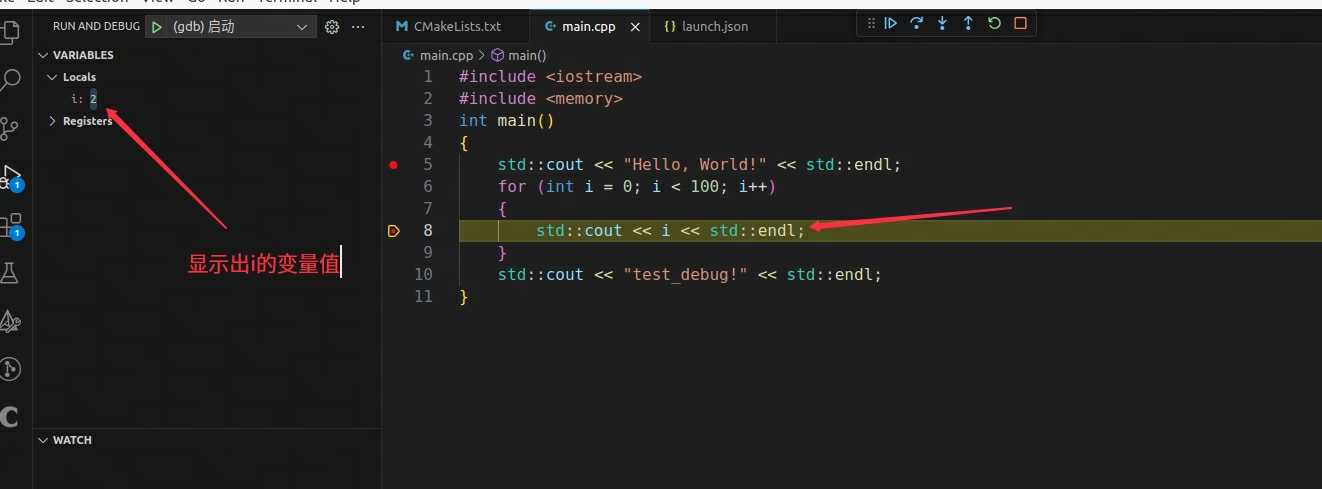Click line number 10 in the gutter
Viewport: 1322px width, 489px height.
423,274
